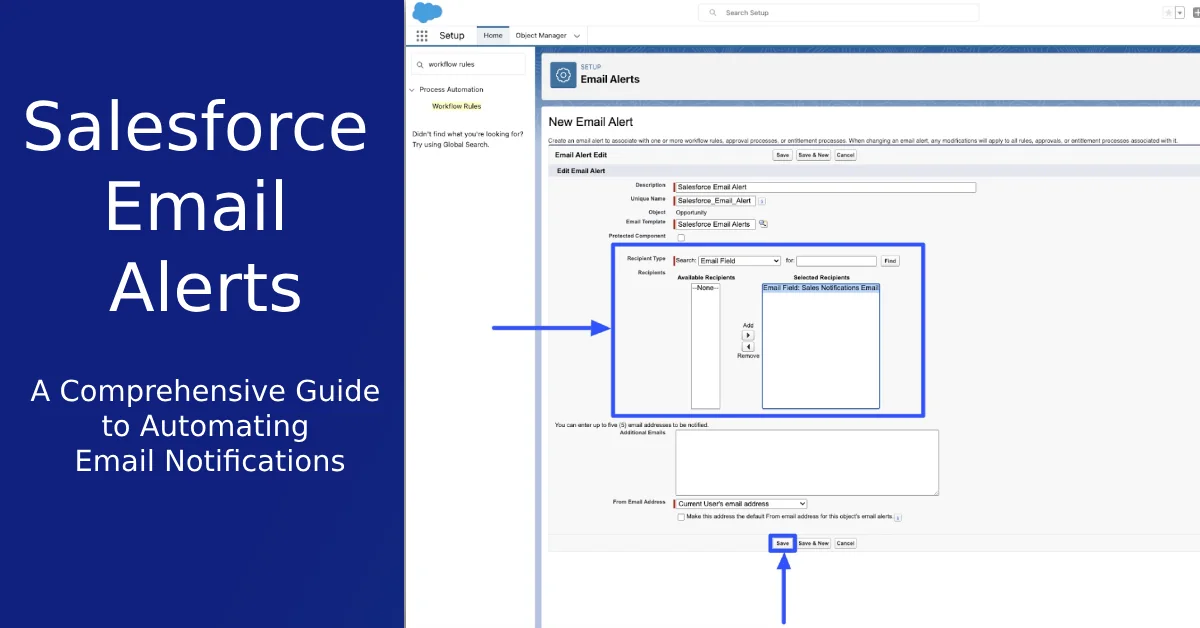Click the Email Template lookup icon
Screen dimensions: 1200x628
tap(763, 224)
